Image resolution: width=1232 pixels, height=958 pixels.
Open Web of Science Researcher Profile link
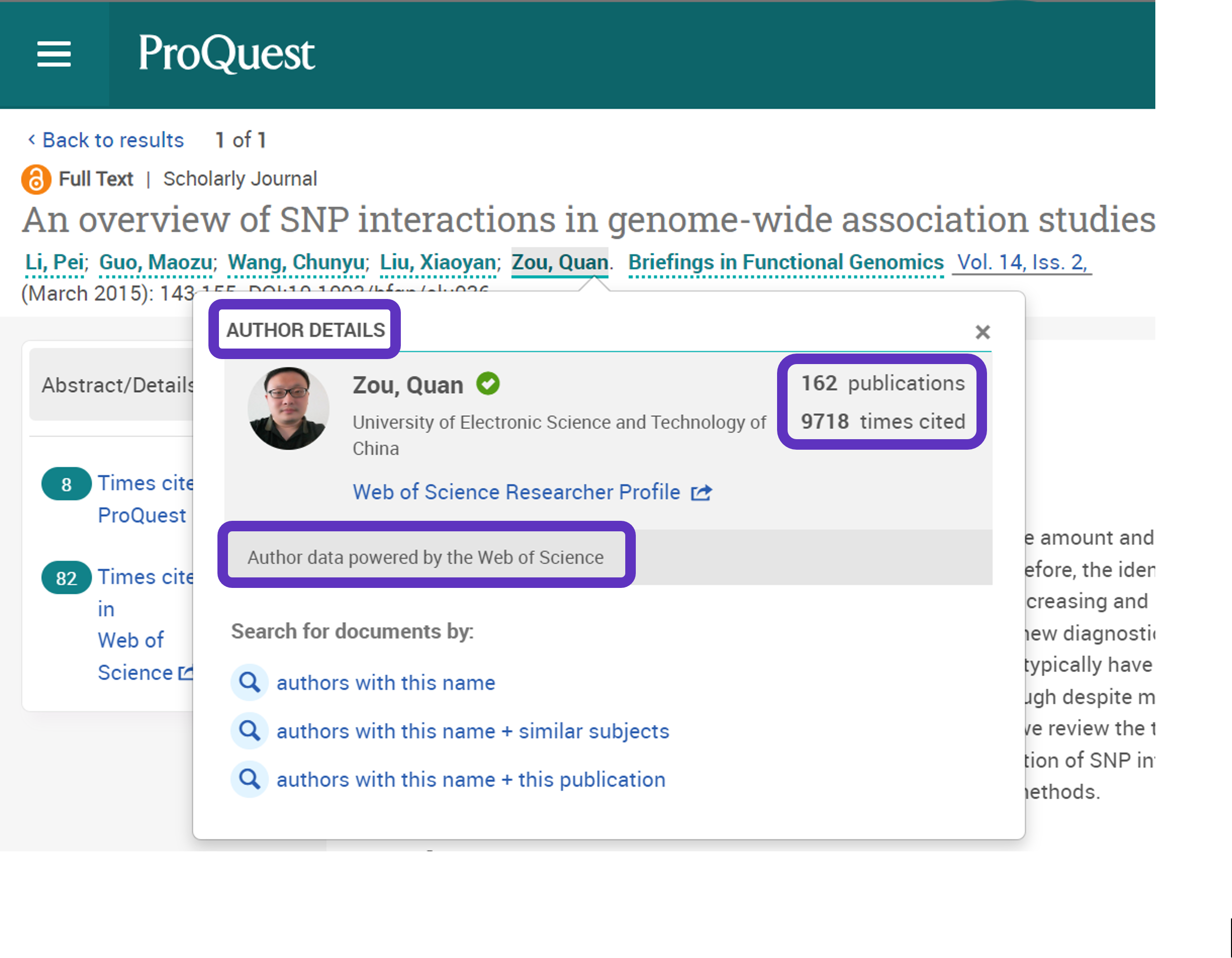point(516,492)
